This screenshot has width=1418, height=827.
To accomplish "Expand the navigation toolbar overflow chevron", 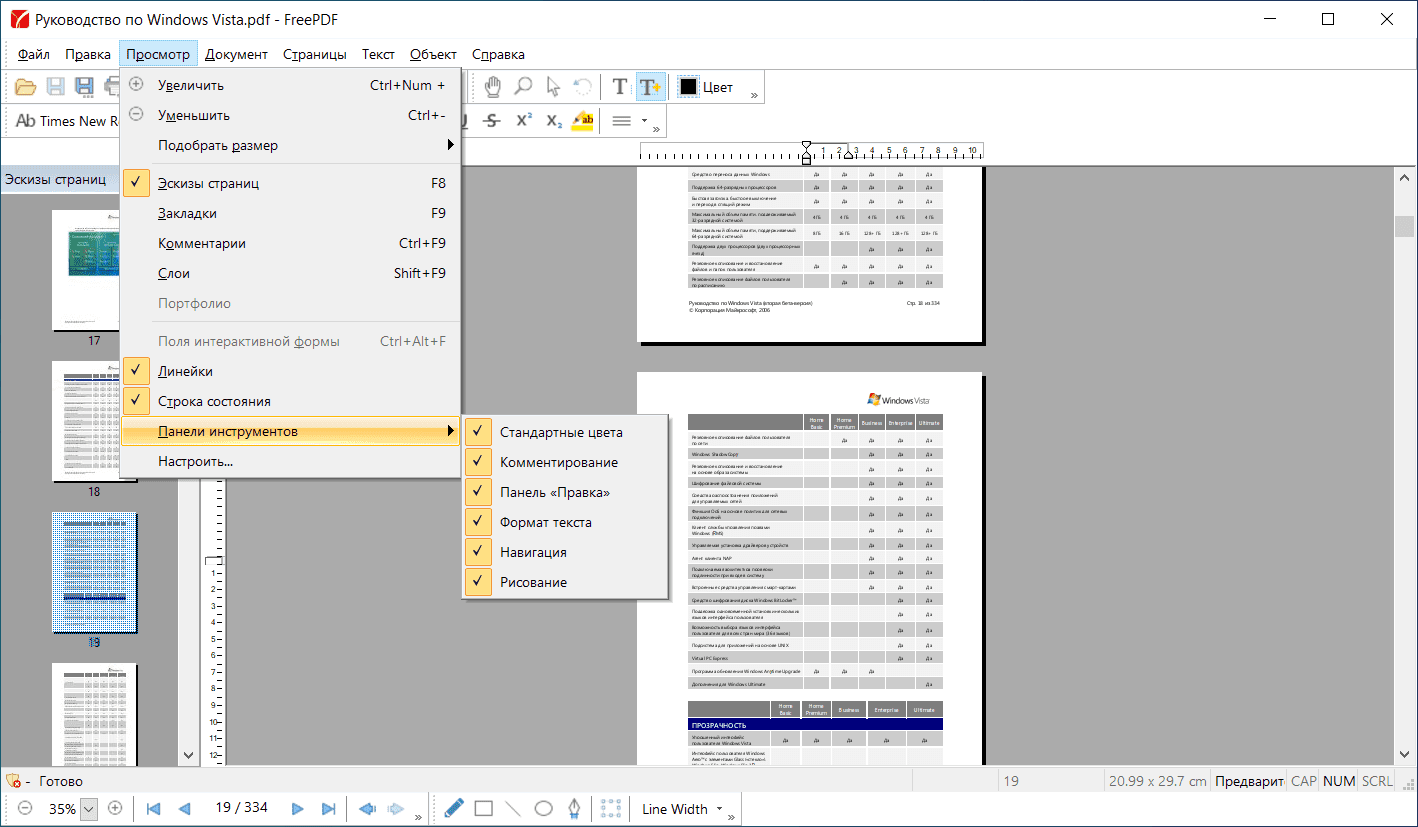I will (x=418, y=818).
